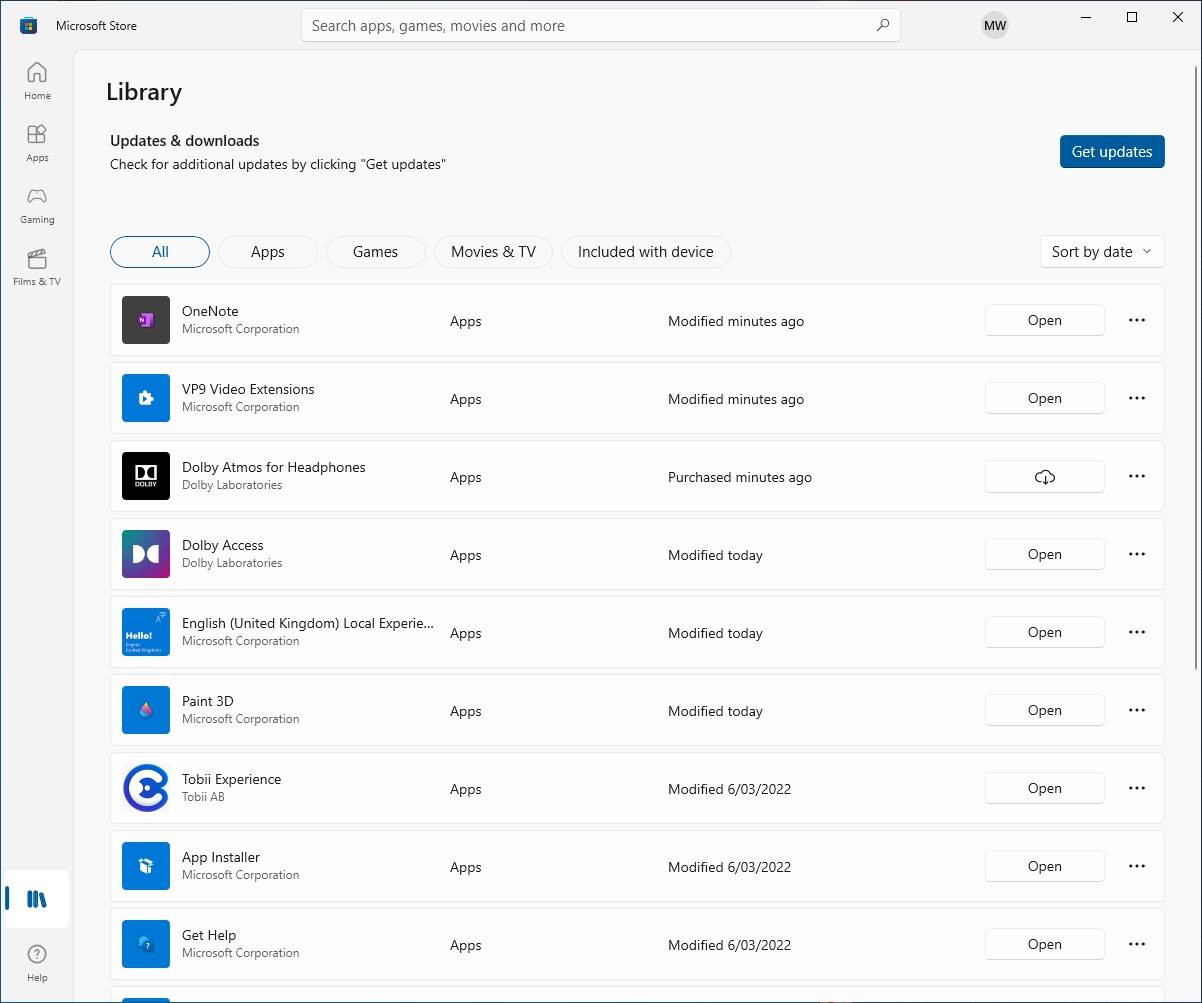Open more options for Tobii Experience
The width and height of the screenshot is (1202, 1003).
[x=1137, y=788]
